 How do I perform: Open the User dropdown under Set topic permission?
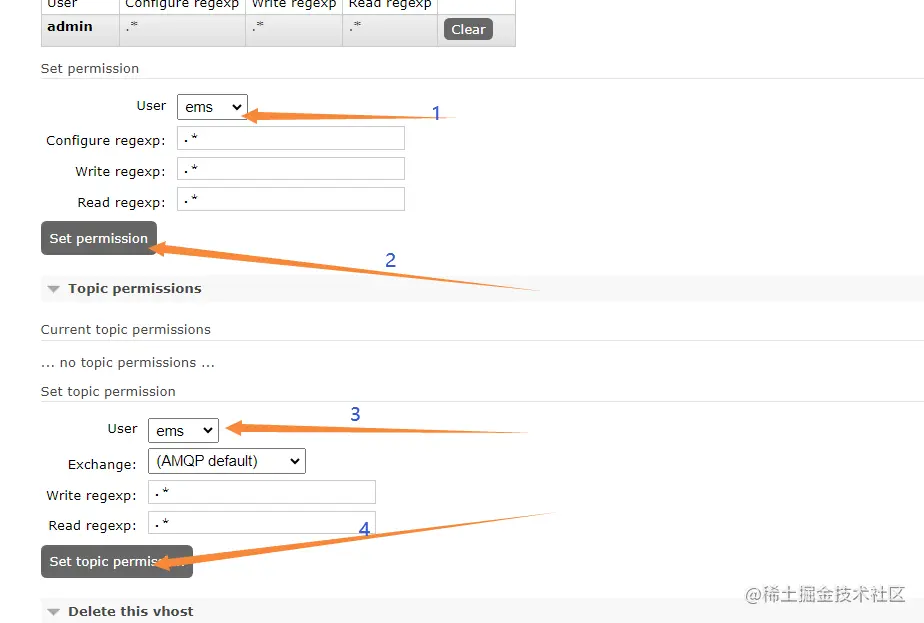pyautogui.click(x=183, y=430)
